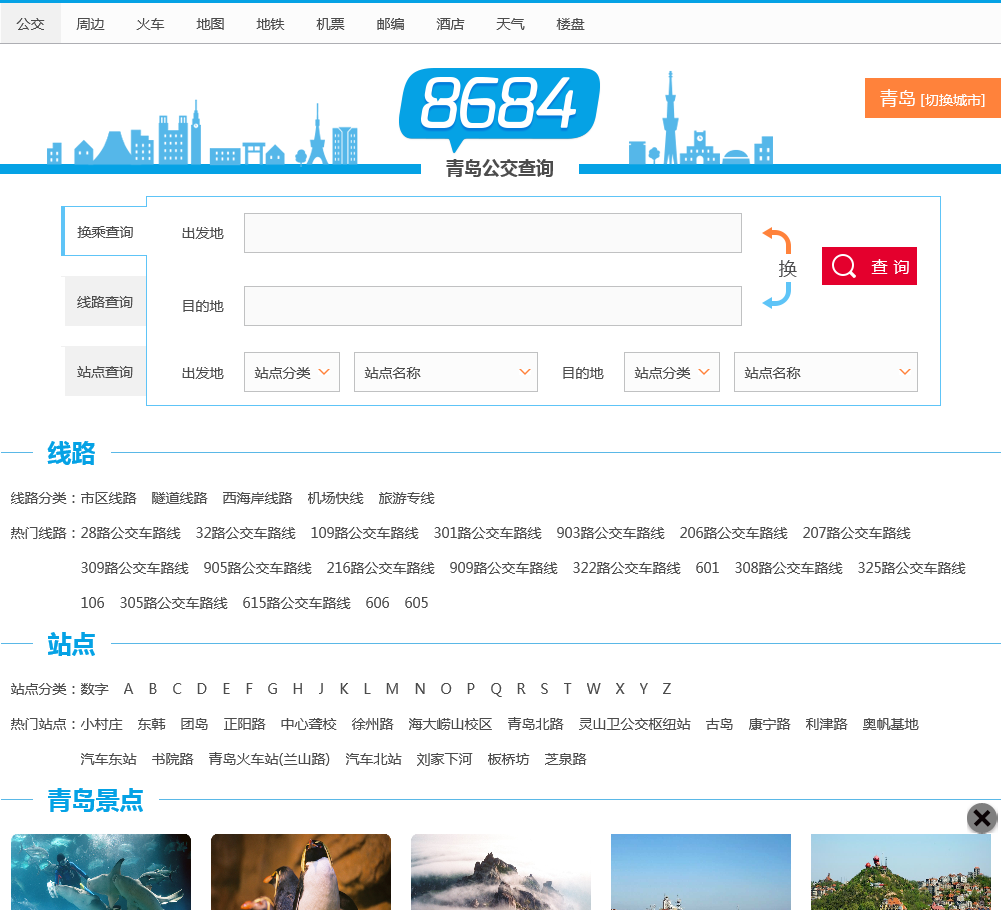Close the floating ad with the X button
1001x910 pixels.
982,818
